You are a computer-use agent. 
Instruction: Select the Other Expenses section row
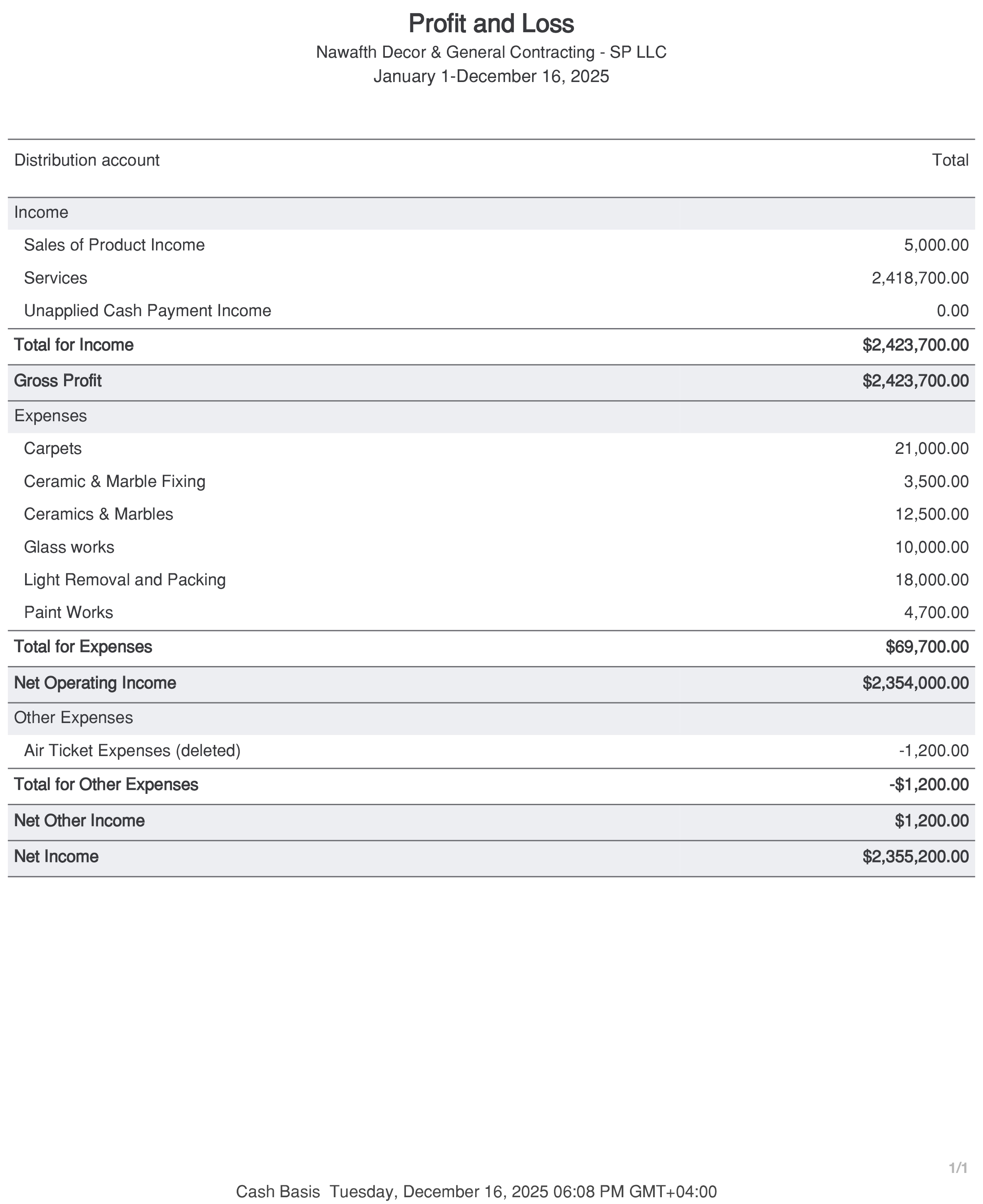[x=74, y=718]
